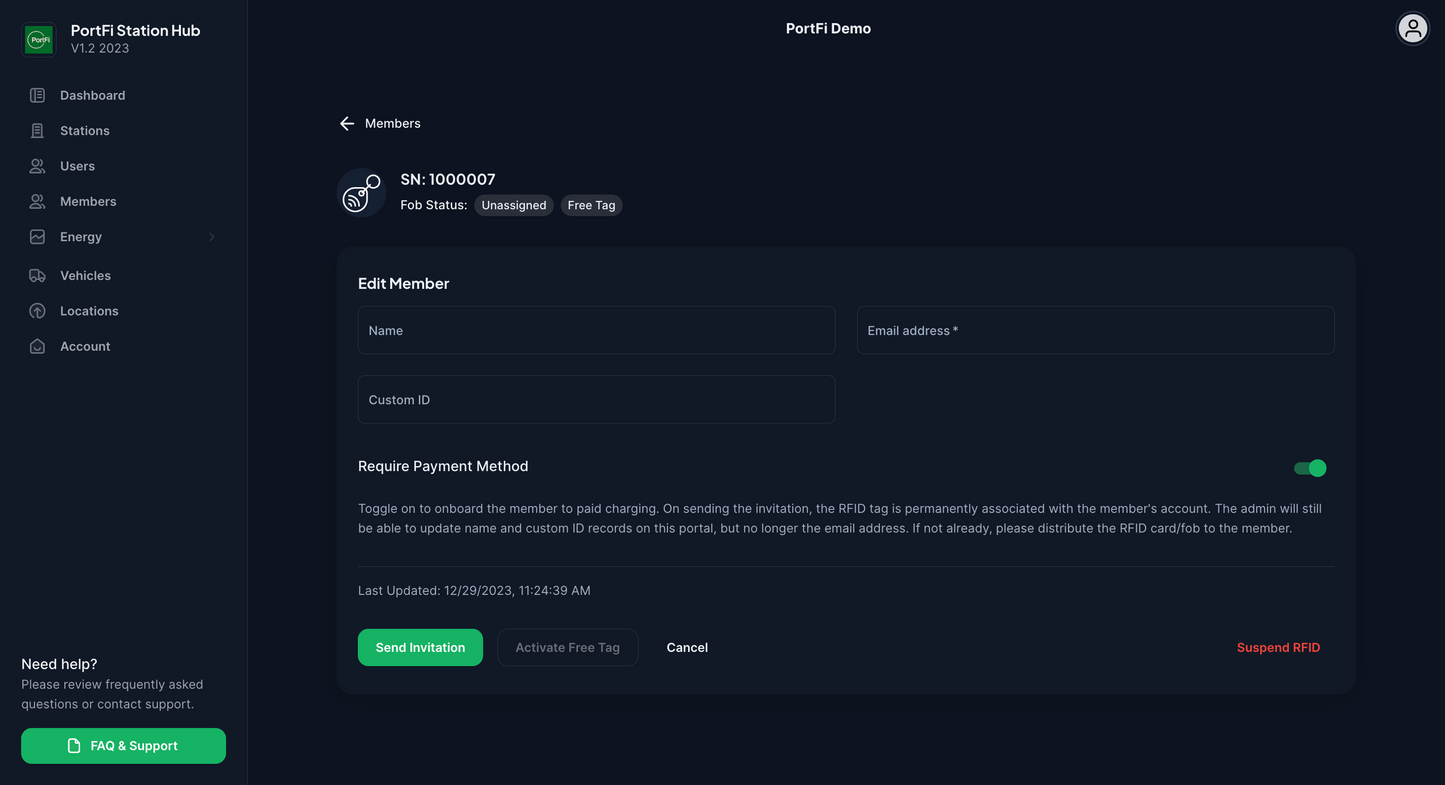1445x785 pixels.
Task: Go to the Users menu item
Action: pyautogui.click(x=77, y=166)
